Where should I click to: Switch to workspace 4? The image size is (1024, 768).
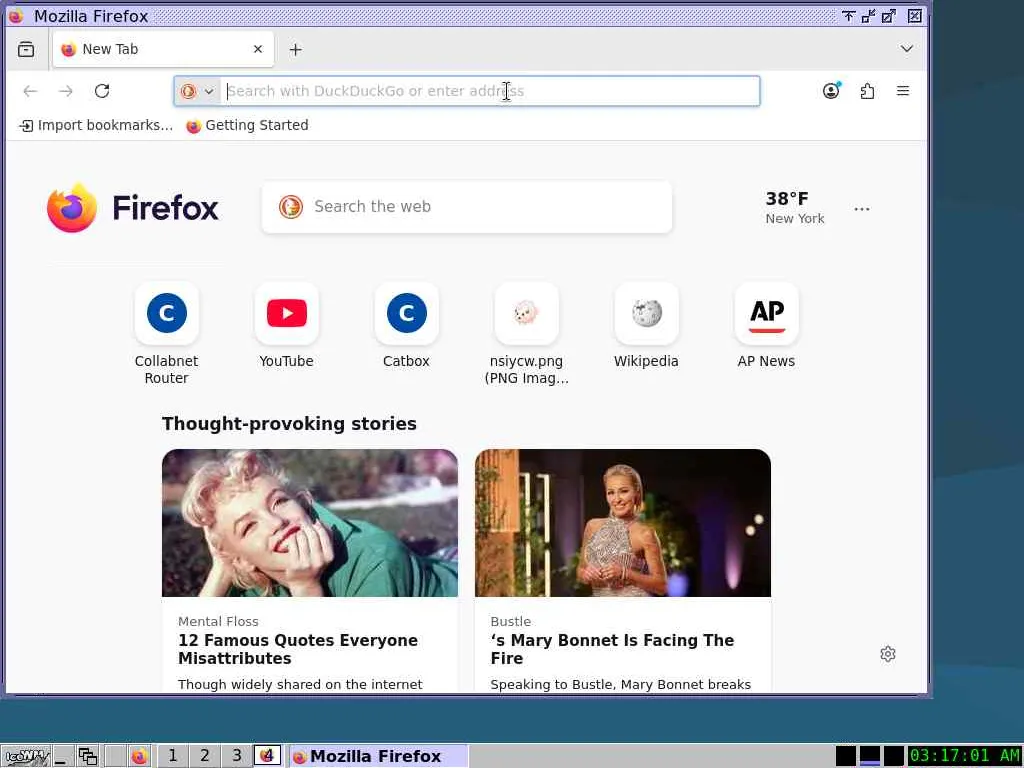click(x=267, y=756)
